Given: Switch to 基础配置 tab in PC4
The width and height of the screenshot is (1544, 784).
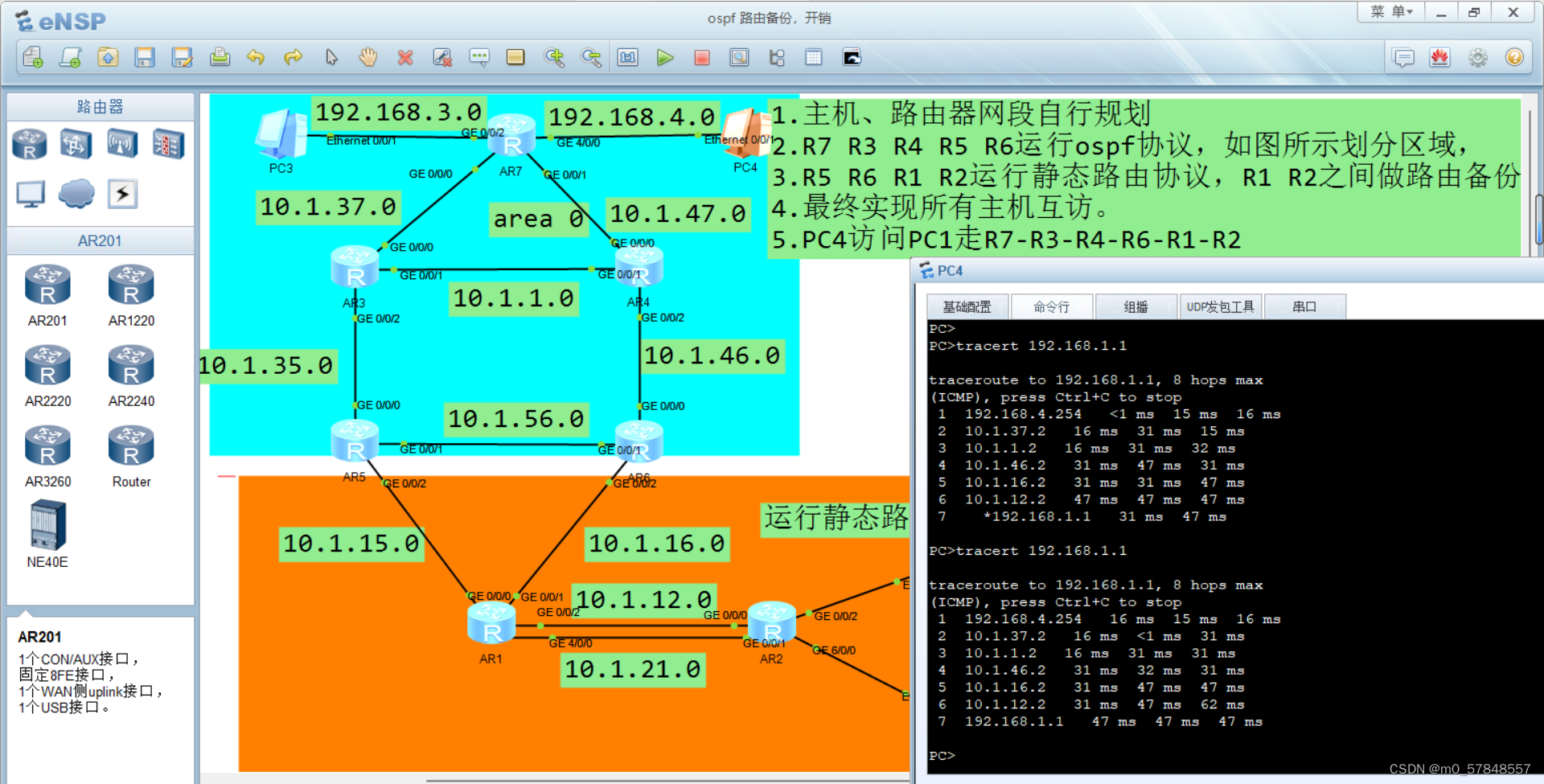Looking at the screenshot, I should click(967, 307).
